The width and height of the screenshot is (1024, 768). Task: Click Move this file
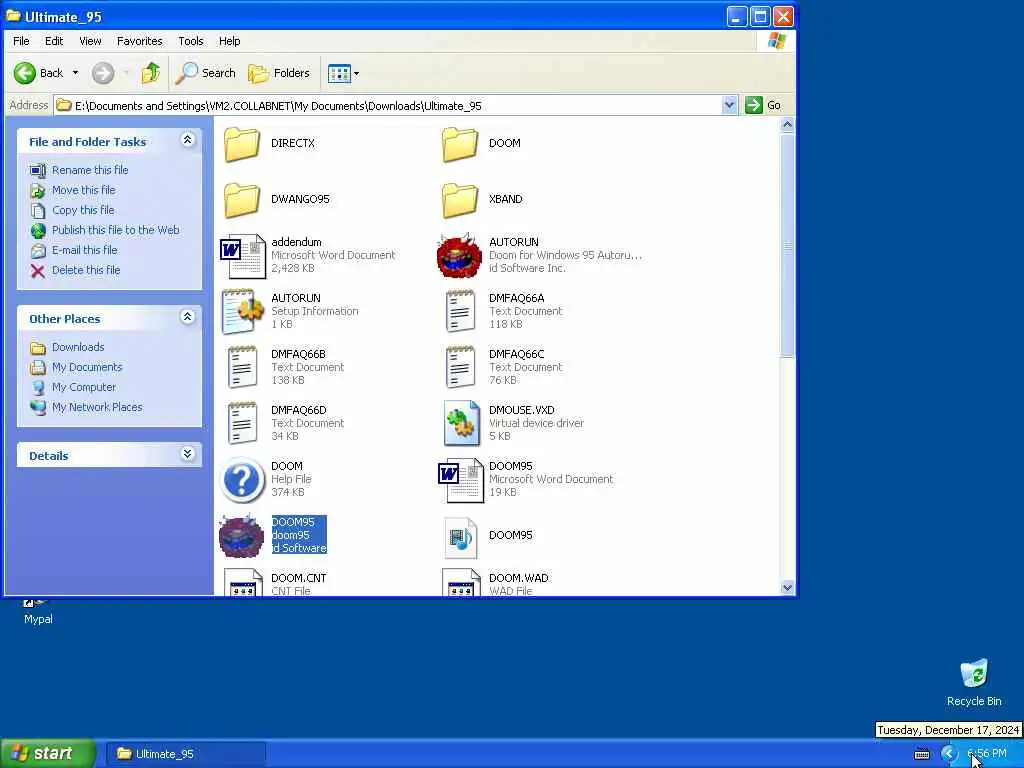[84, 190]
